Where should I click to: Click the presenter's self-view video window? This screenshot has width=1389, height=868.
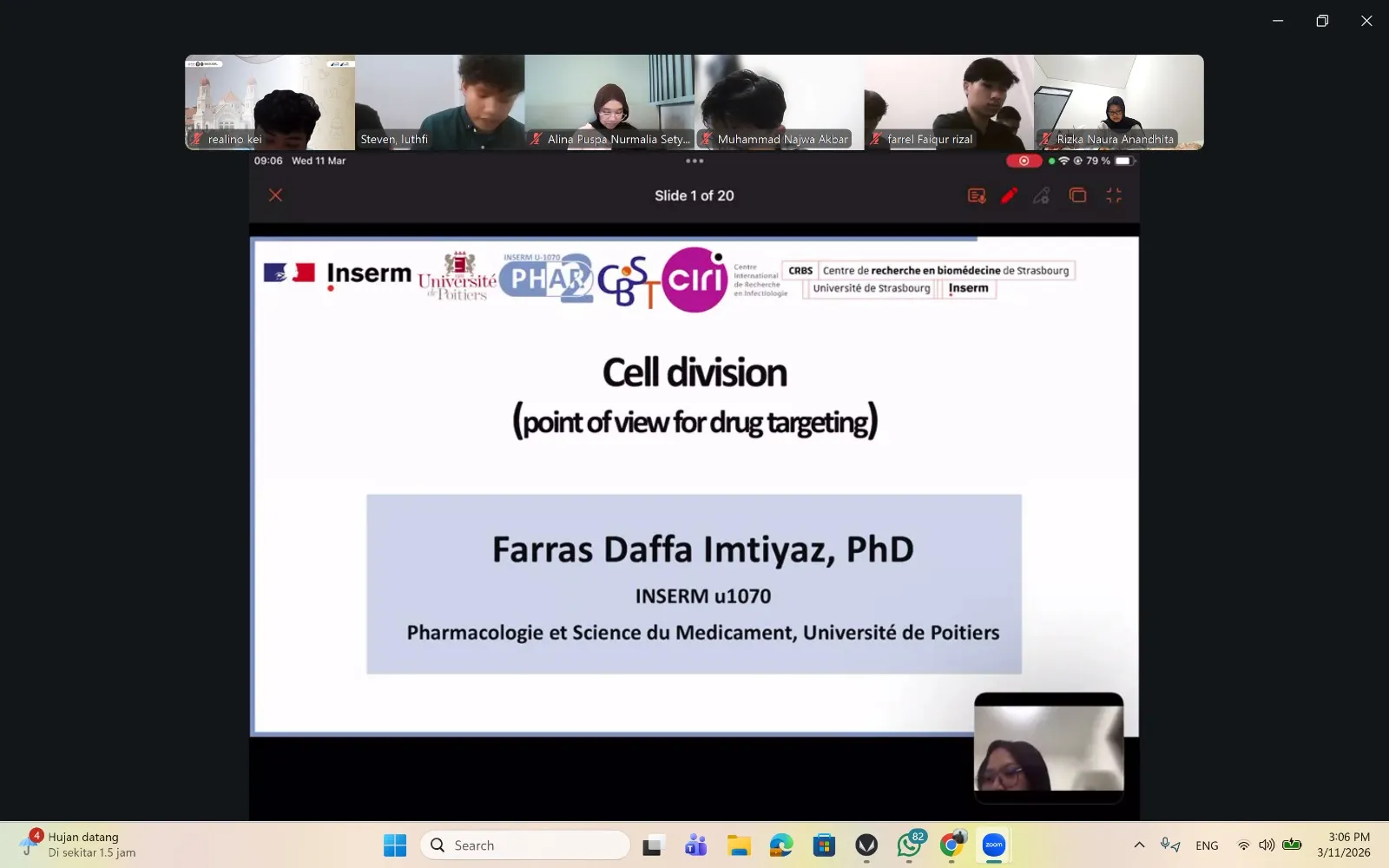click(x=1049, y=747)
